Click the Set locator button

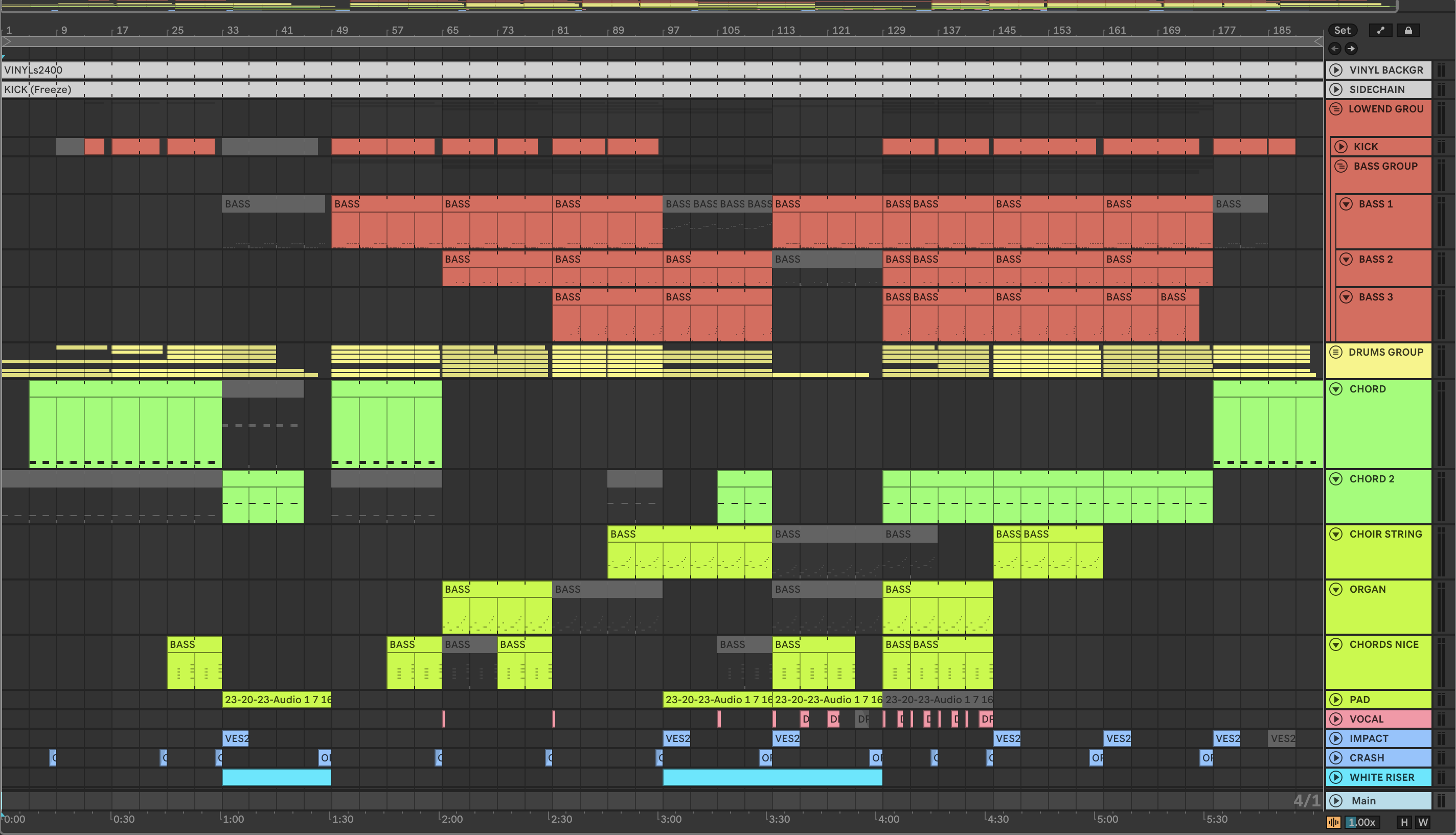[x=1342, y=30]
